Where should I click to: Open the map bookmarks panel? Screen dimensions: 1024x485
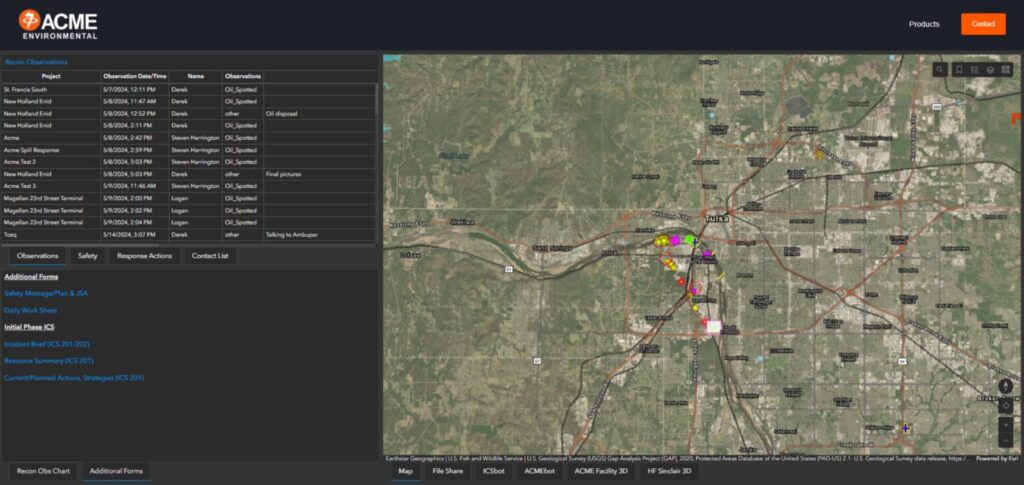[x=959, y=69]
